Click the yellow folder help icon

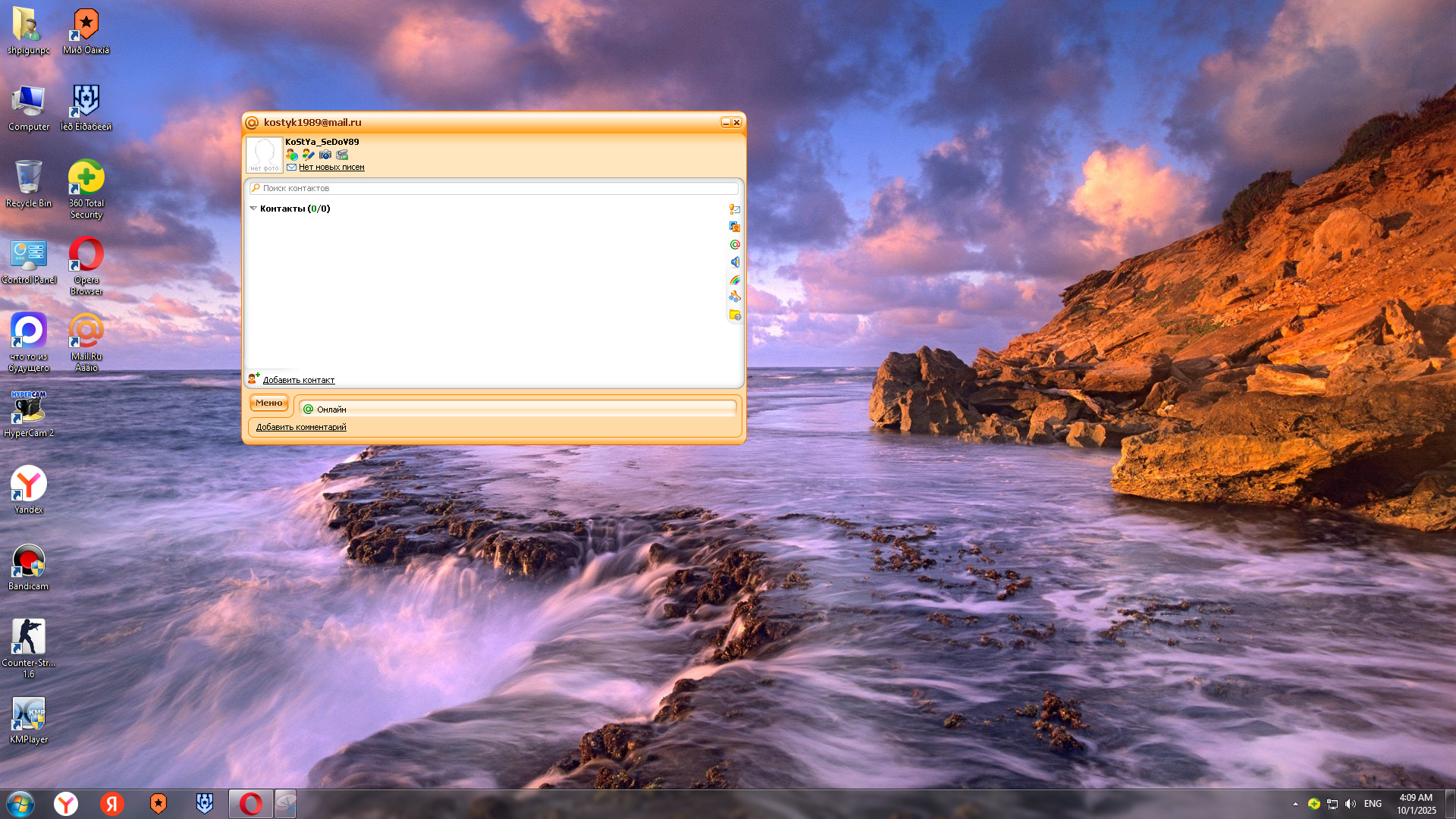735,315
